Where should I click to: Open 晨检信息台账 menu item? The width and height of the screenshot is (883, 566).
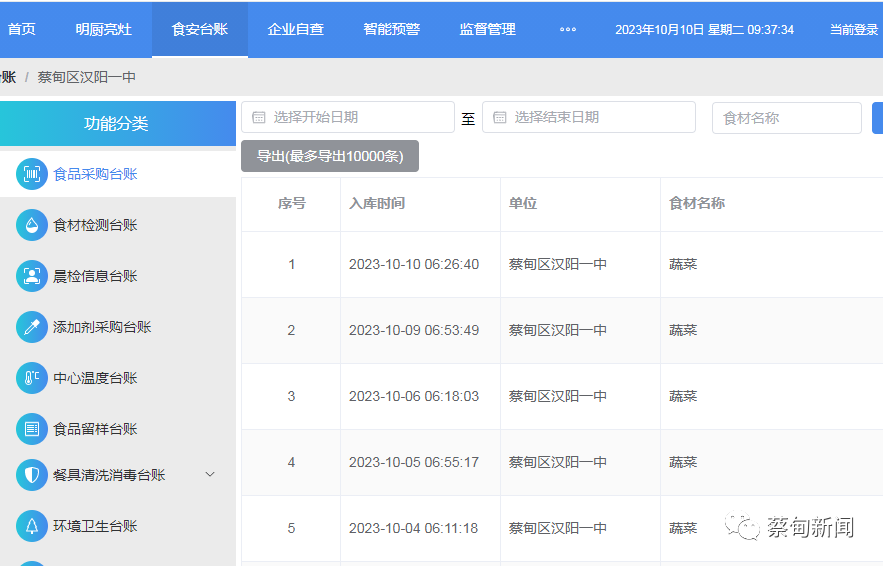118,276
